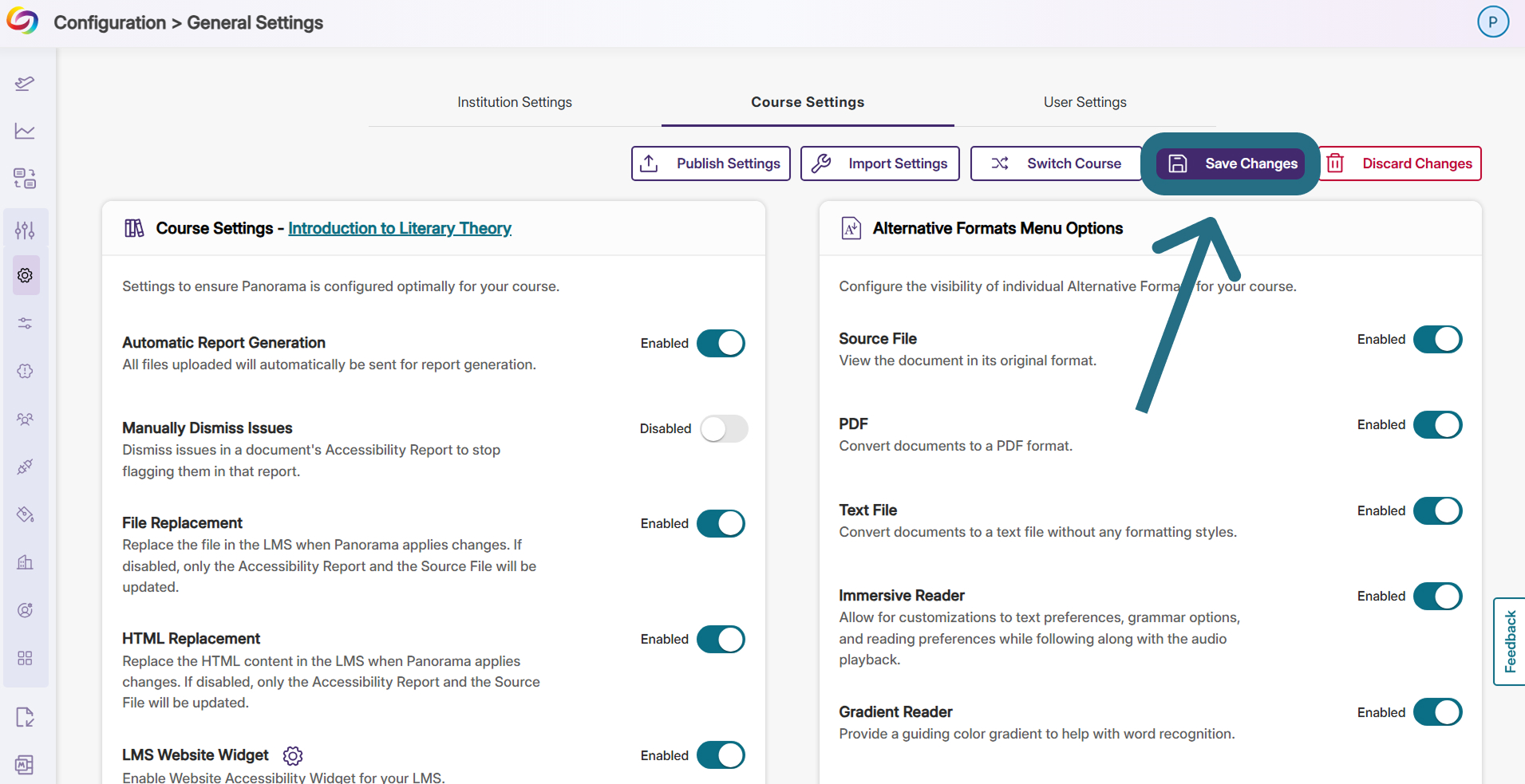Click the building institution icon in sidebar

click(x=25, y=562)
